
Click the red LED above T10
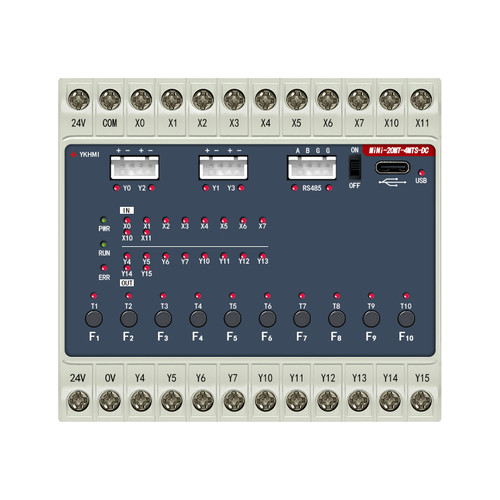[406, 295]
